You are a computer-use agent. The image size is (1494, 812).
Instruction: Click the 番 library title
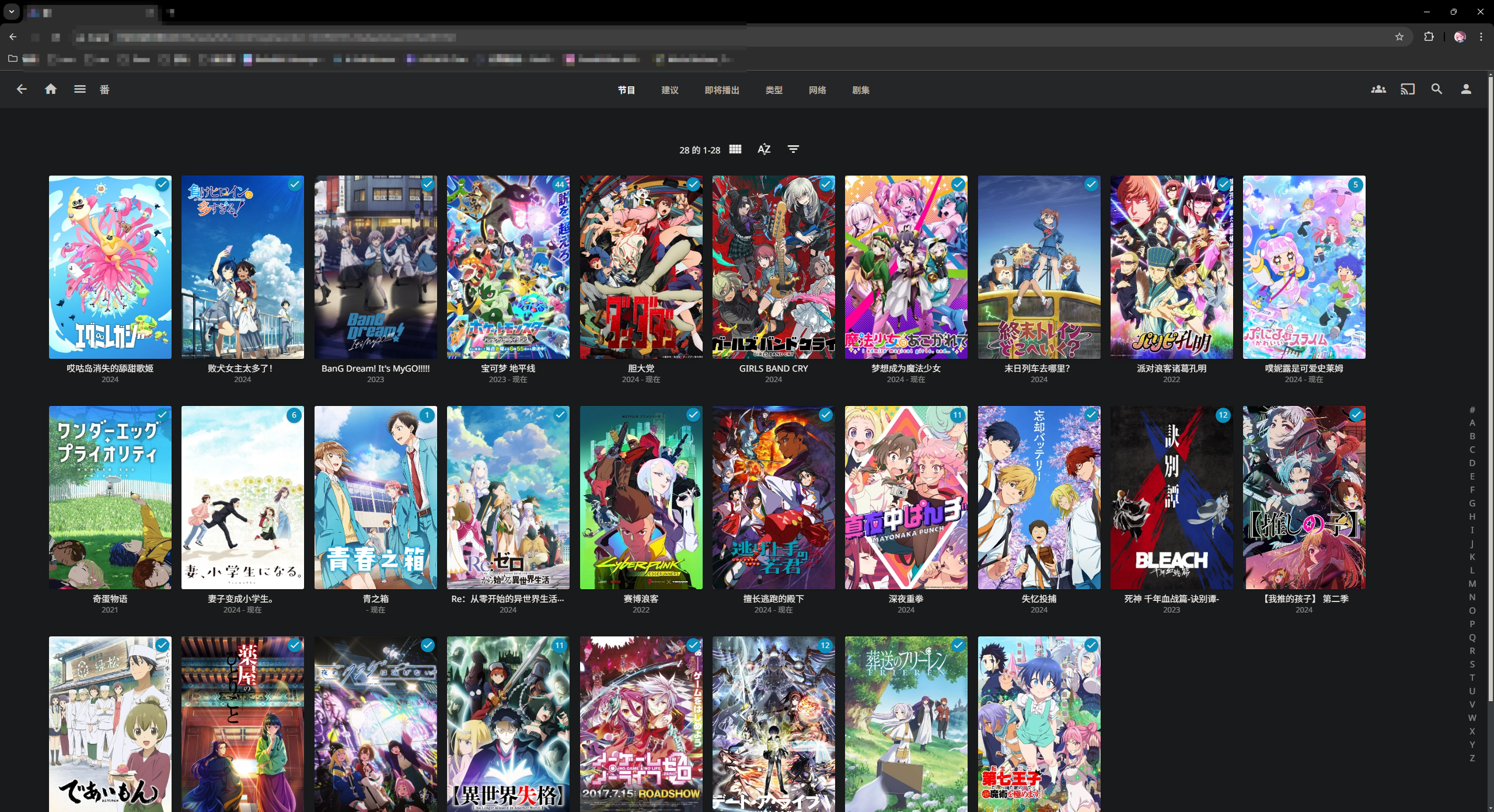(104, 89)
